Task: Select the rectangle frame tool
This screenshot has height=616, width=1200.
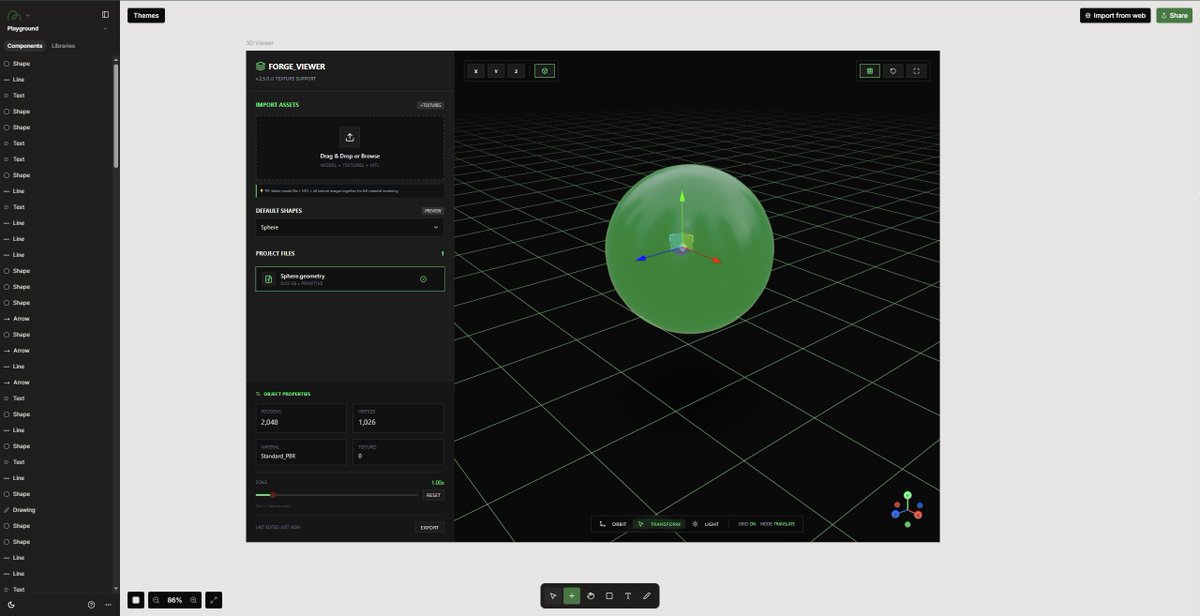Action: (609, 596)
